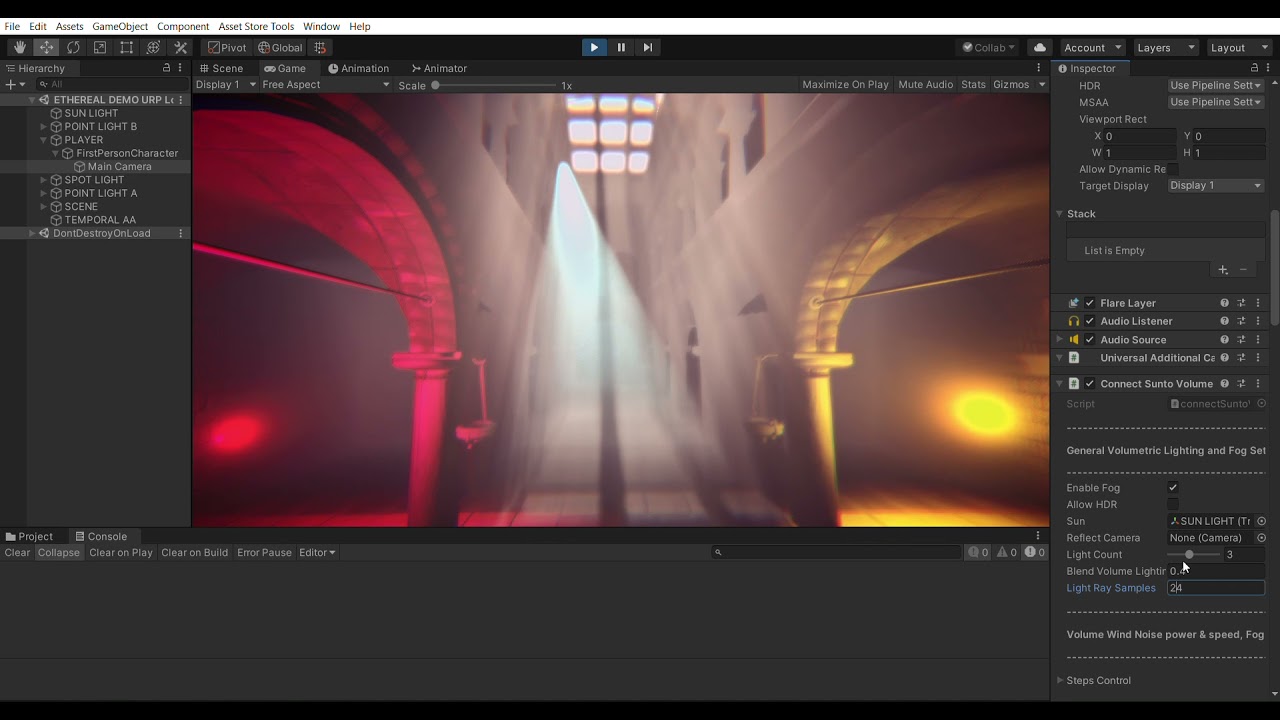Select the Transform tool
This screenshot has height=720, width=1280.
coord(153,47)
